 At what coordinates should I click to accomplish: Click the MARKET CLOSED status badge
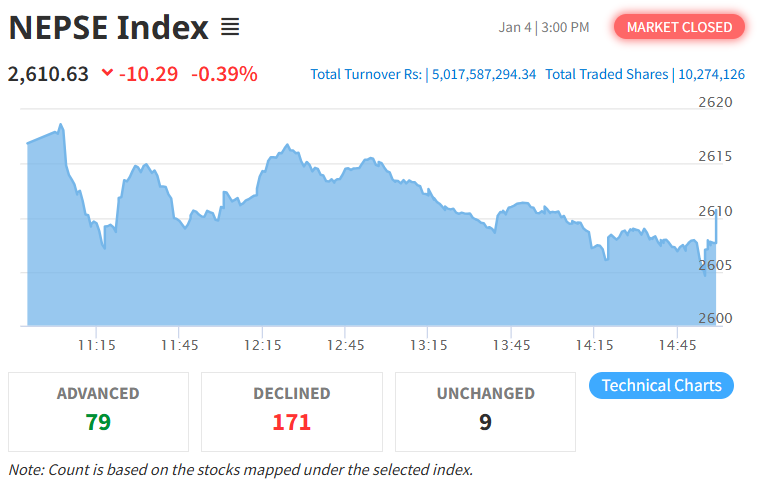pyautogui.click(x=679, y=27)
